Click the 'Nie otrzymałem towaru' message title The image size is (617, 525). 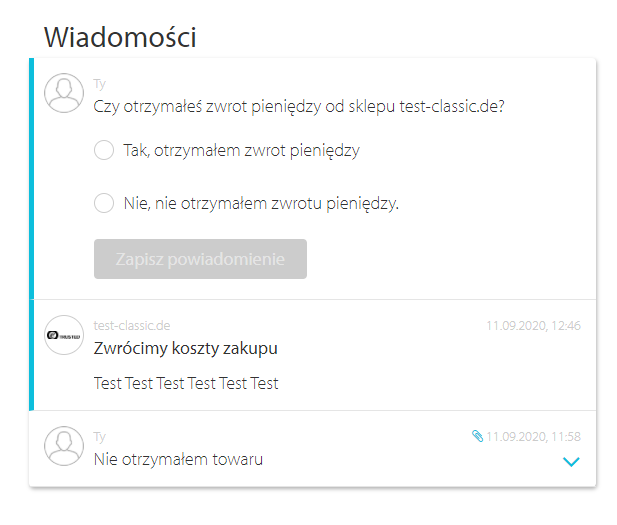(178, 459)
